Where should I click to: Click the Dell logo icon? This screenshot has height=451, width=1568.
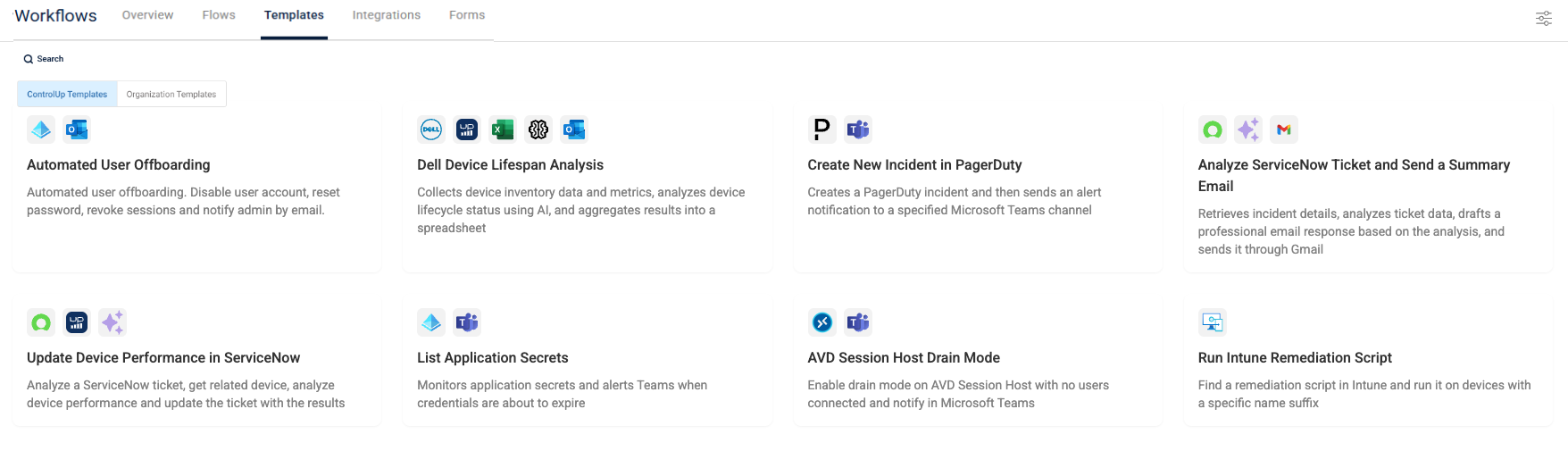[431, 129]
